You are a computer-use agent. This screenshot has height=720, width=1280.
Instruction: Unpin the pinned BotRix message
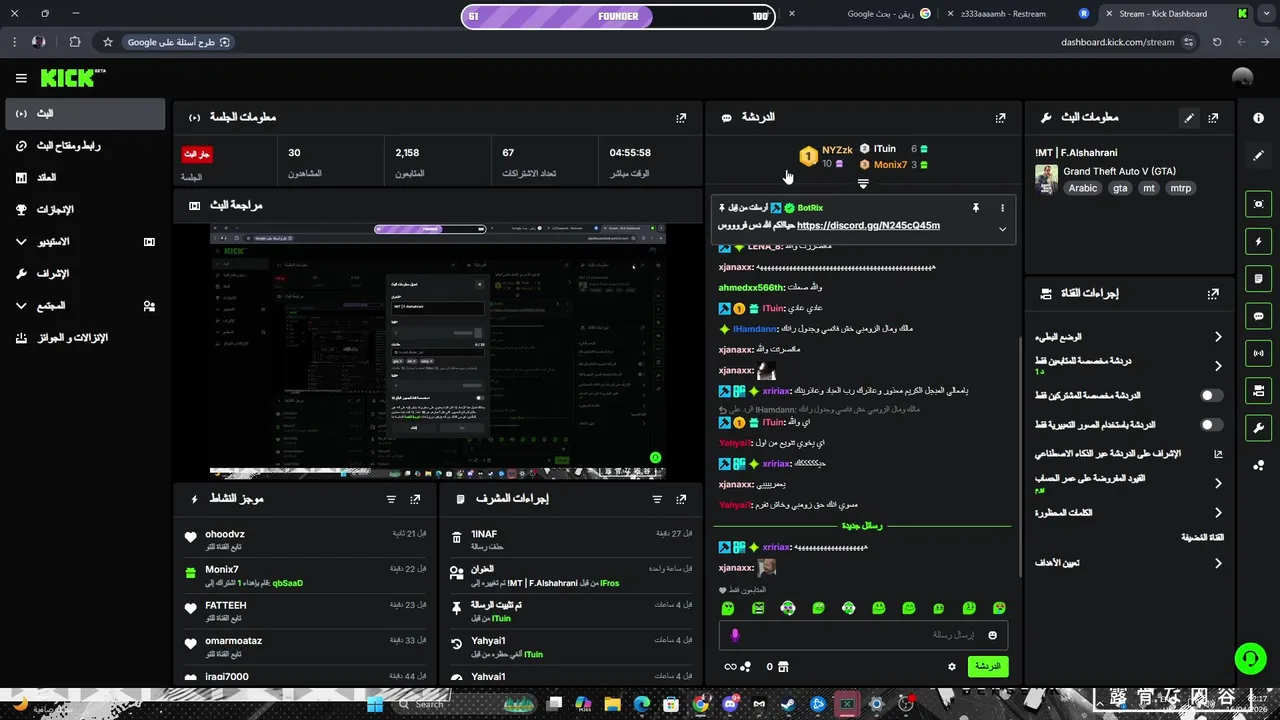(x=976, y=208)
